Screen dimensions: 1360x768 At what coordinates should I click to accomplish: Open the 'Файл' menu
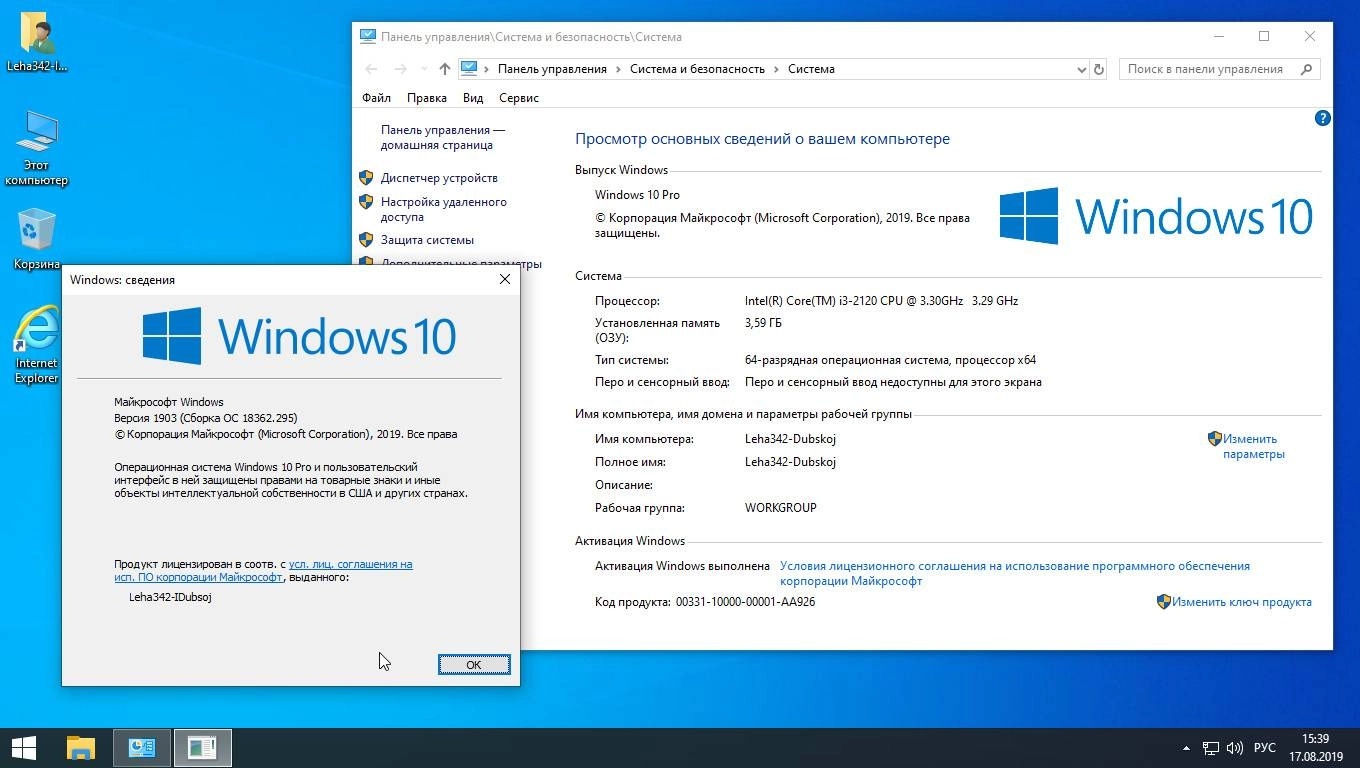click(x=376, y=98)
